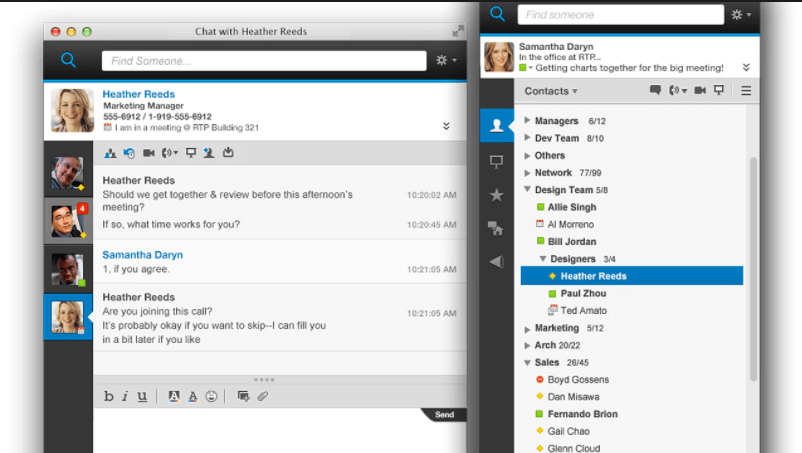802x453 pixels.
Task: Start video call from chat toolbar
Action: click(x=149, y=153)
